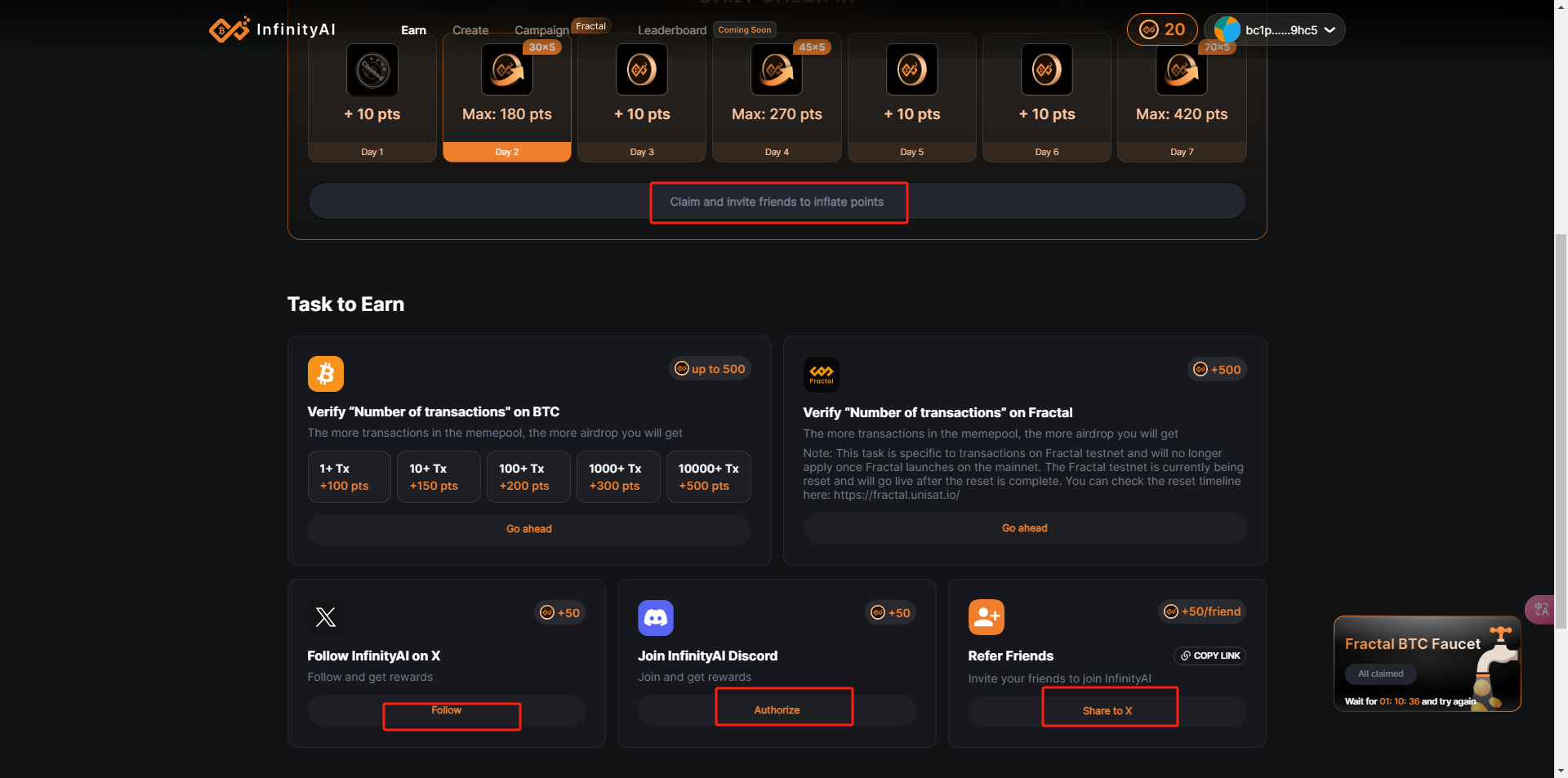The image size is (1568, 778).
Task: Click the +500 reward badge on Fractal task
Action: (1217, 370)
